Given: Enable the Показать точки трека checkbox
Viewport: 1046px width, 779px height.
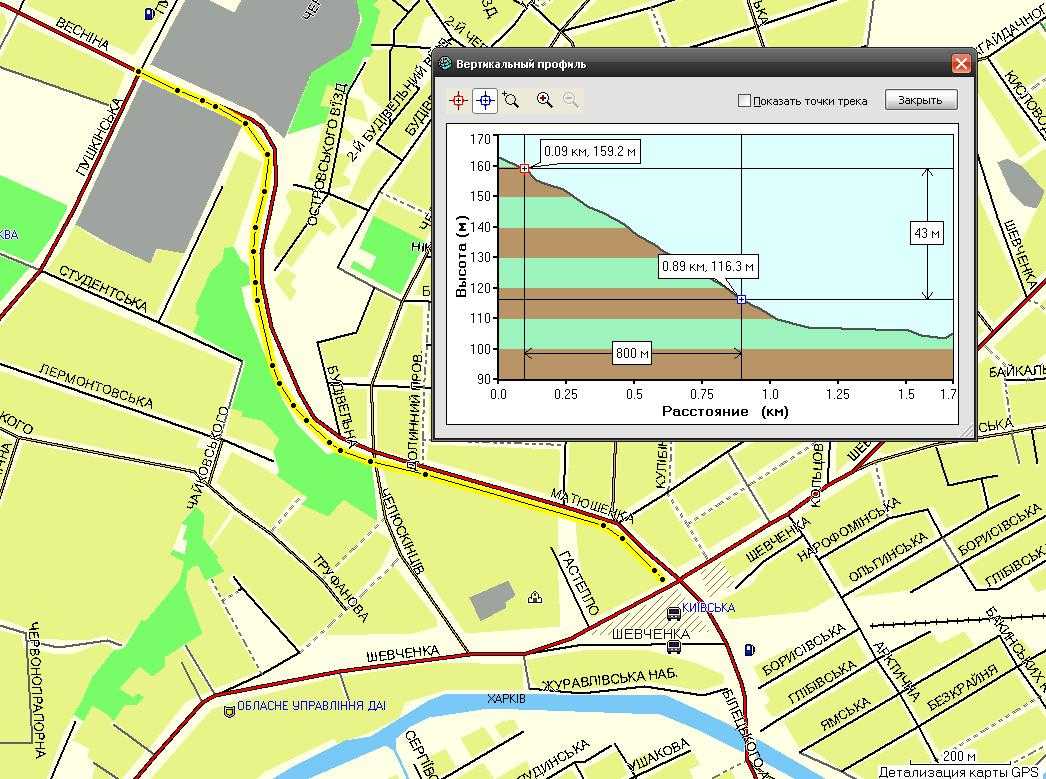Looking at the screenshot, I should click(744, 101).
